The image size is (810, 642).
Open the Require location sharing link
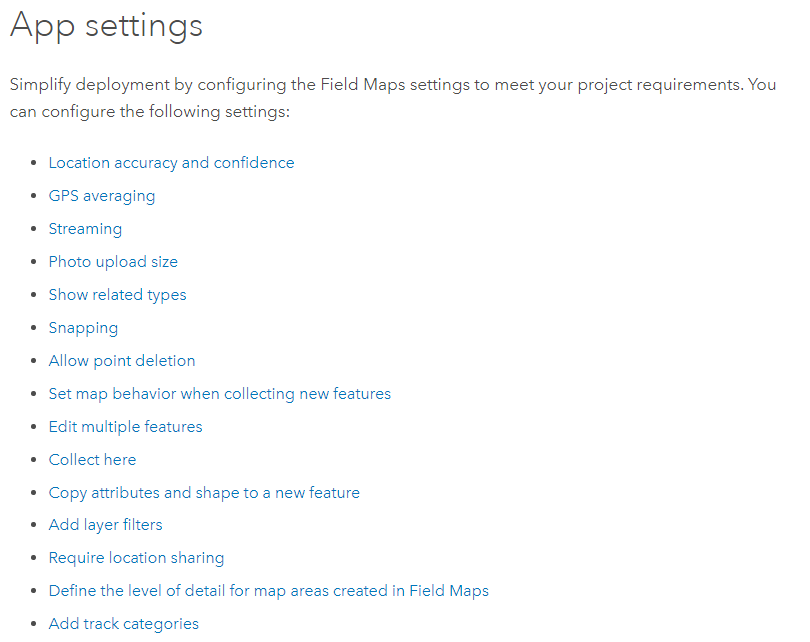[136, 558]
